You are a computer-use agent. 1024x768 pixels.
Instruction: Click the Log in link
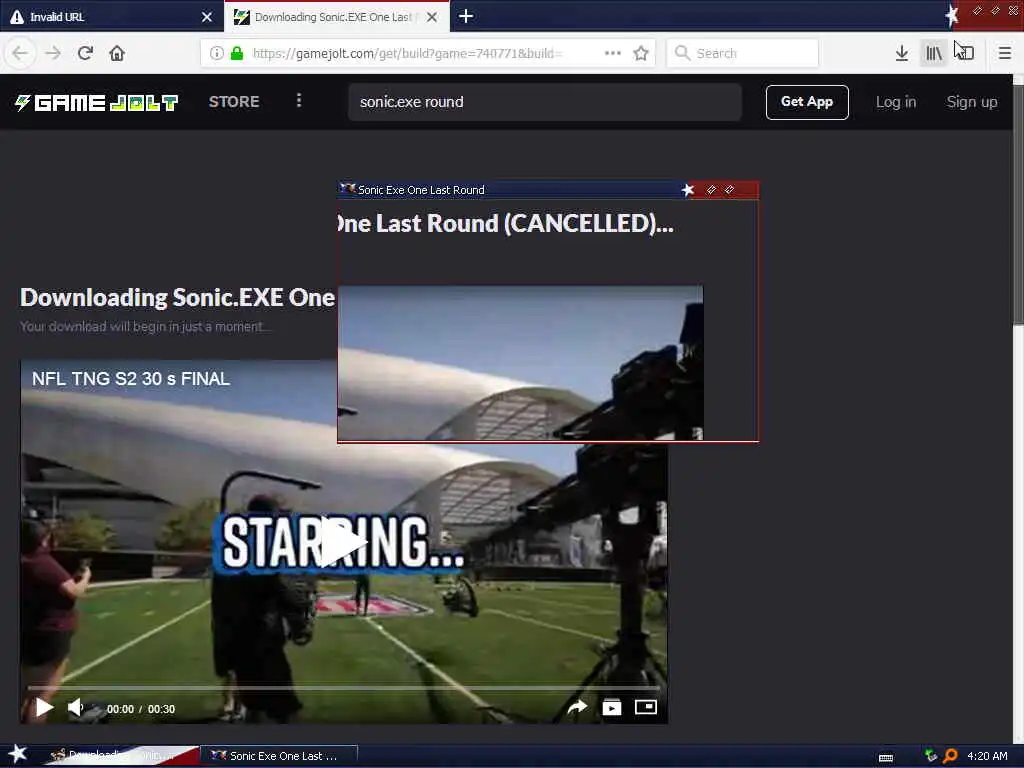click(896, 102)
